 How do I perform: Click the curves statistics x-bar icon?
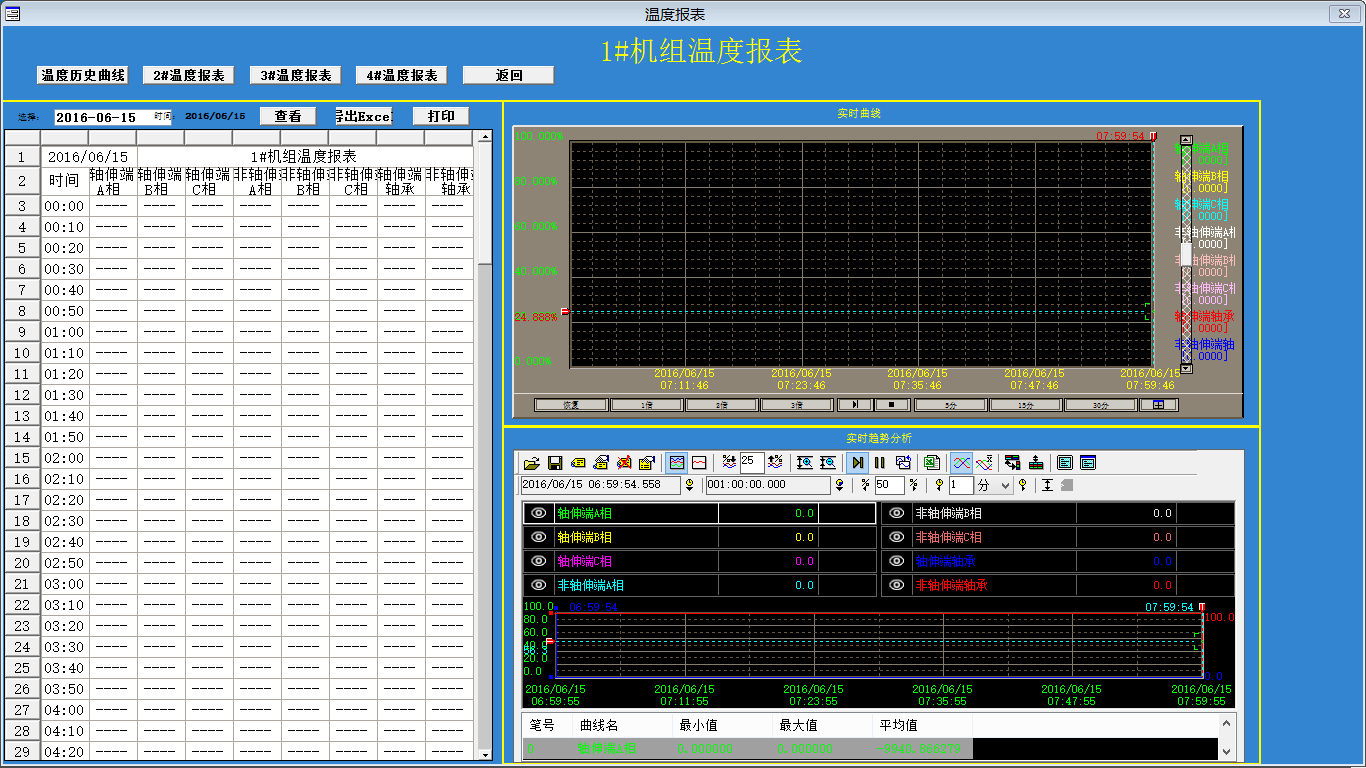[x=984, y=463]
